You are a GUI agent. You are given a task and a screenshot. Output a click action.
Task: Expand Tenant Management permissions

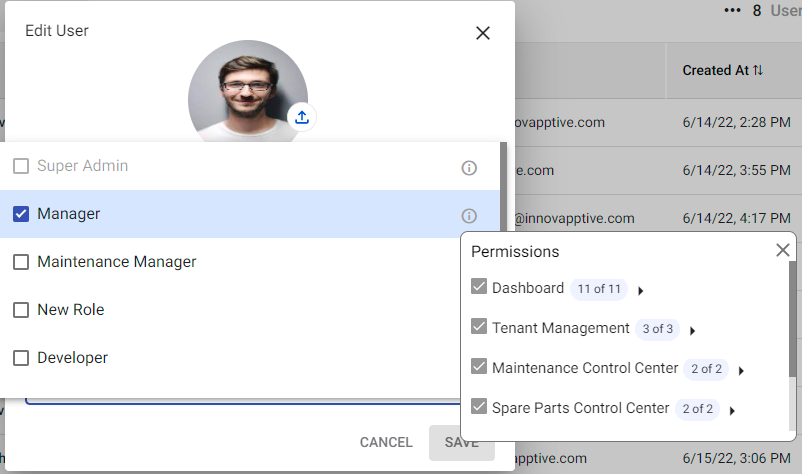692,330
